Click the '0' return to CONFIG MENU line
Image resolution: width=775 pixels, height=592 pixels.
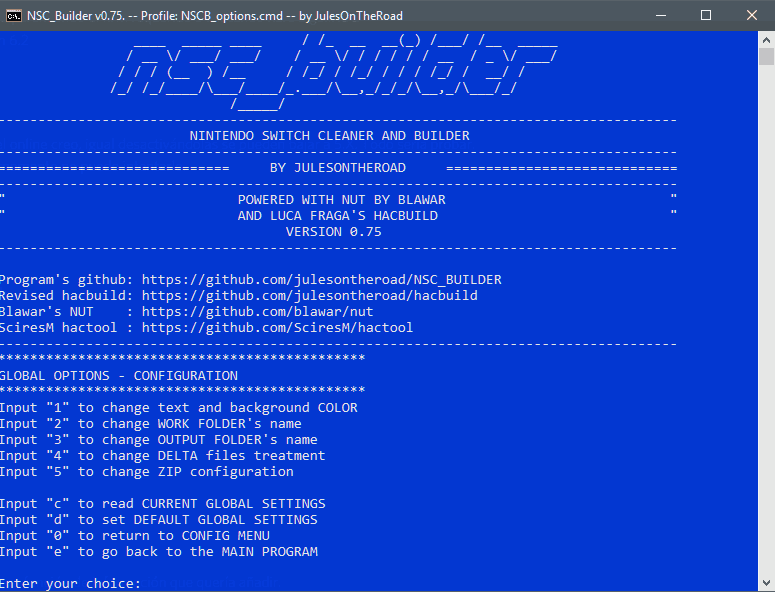[135, 536]
